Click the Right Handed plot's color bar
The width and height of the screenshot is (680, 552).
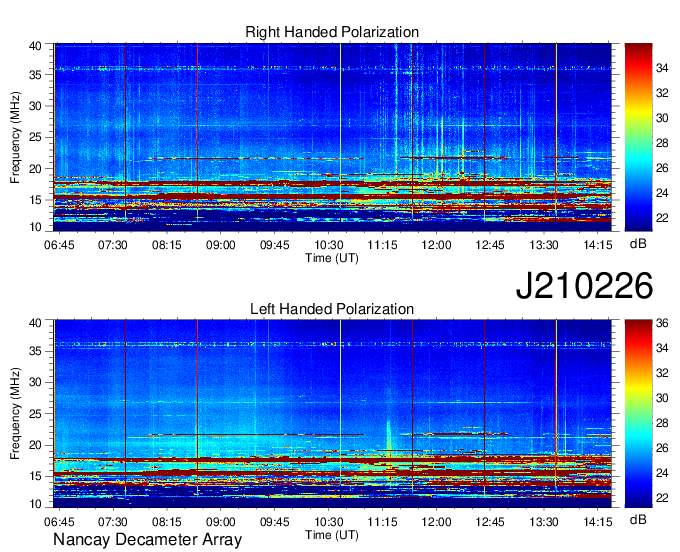pyautogui.click(x=638, y=137)
